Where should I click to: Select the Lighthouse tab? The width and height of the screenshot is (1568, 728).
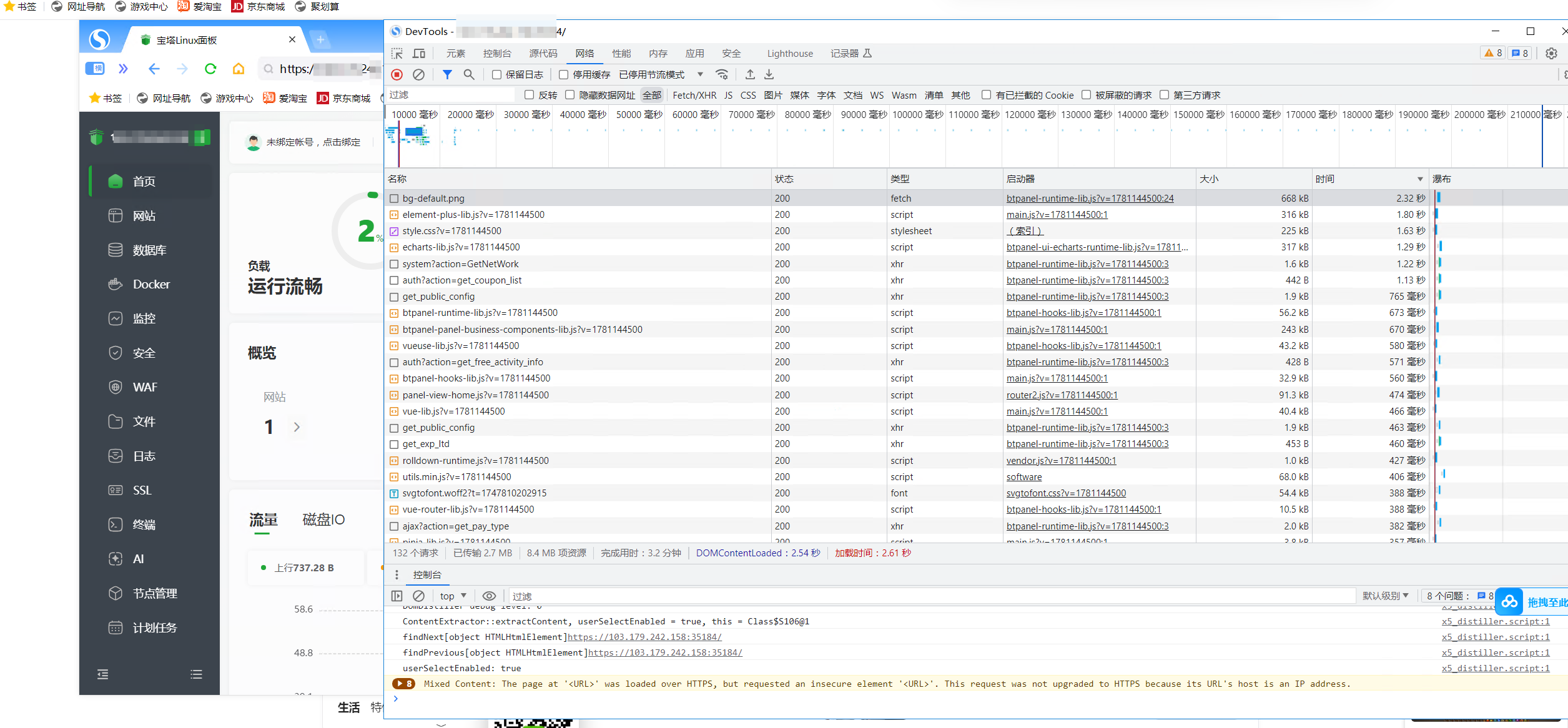790,54
